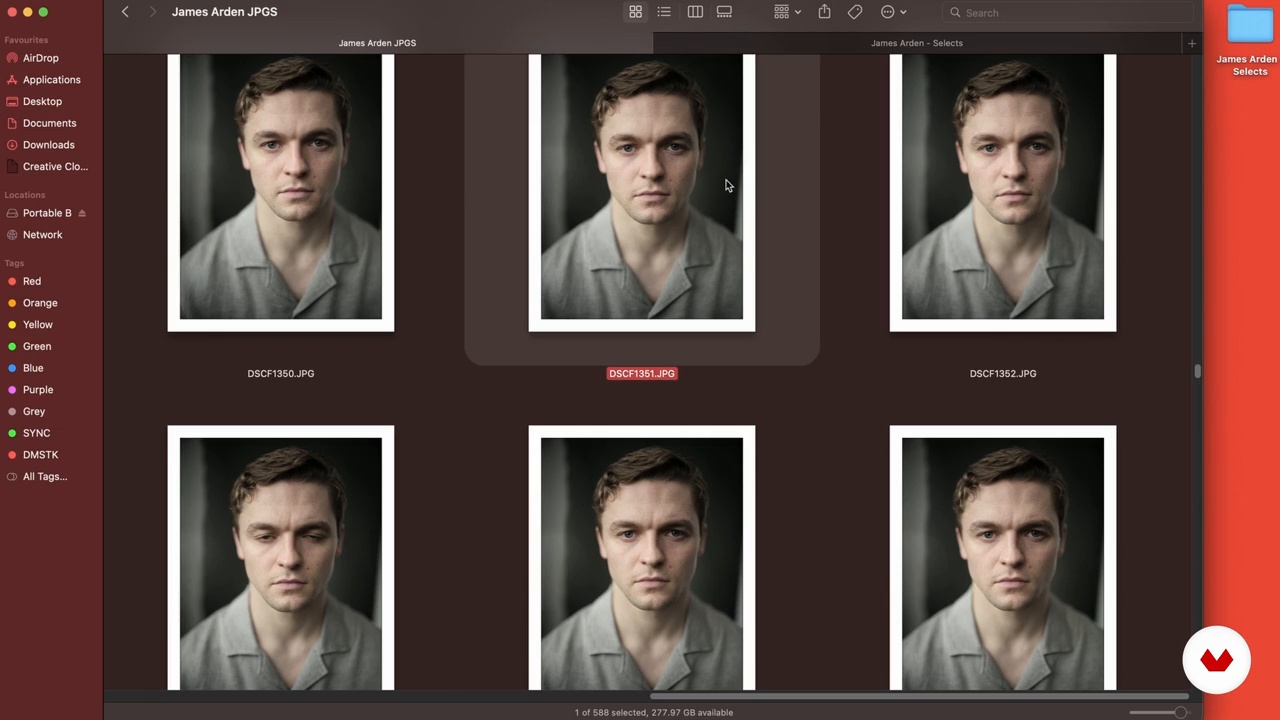This screenshot has height=720, width=1280.
Task: Switch to column view
Action: [x=695, y=12]
